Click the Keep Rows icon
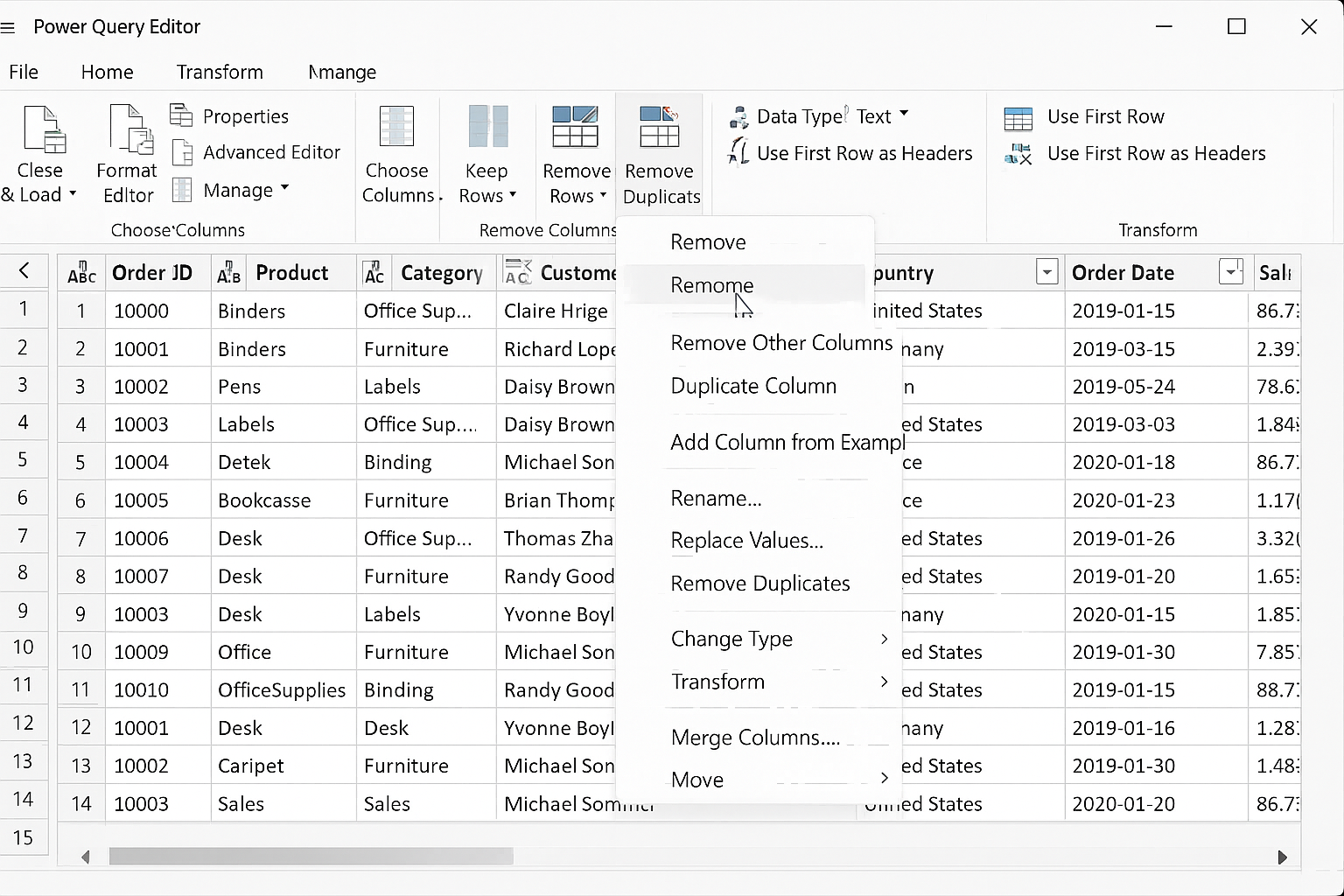This screenshot has width=1344, height=896. (488, 126)
